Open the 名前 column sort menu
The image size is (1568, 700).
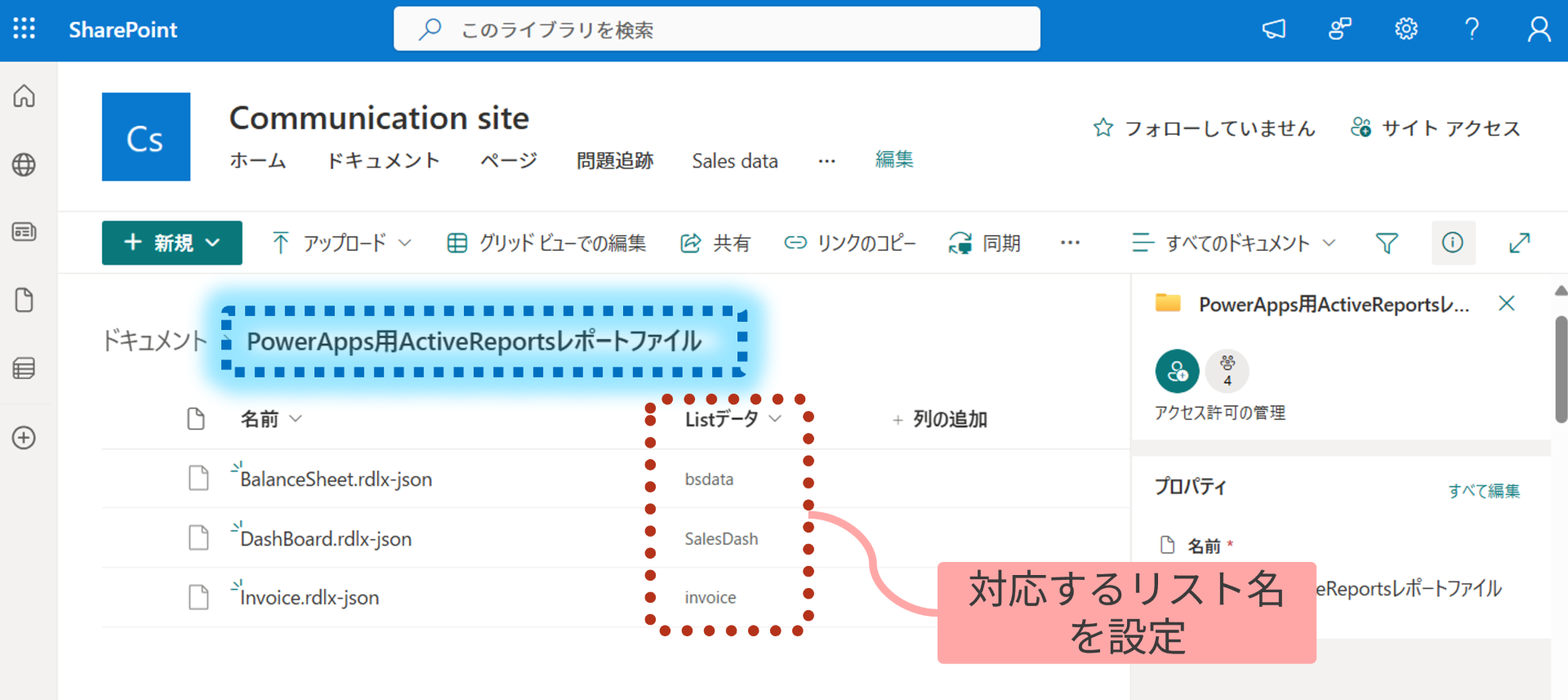click(271, 419)
